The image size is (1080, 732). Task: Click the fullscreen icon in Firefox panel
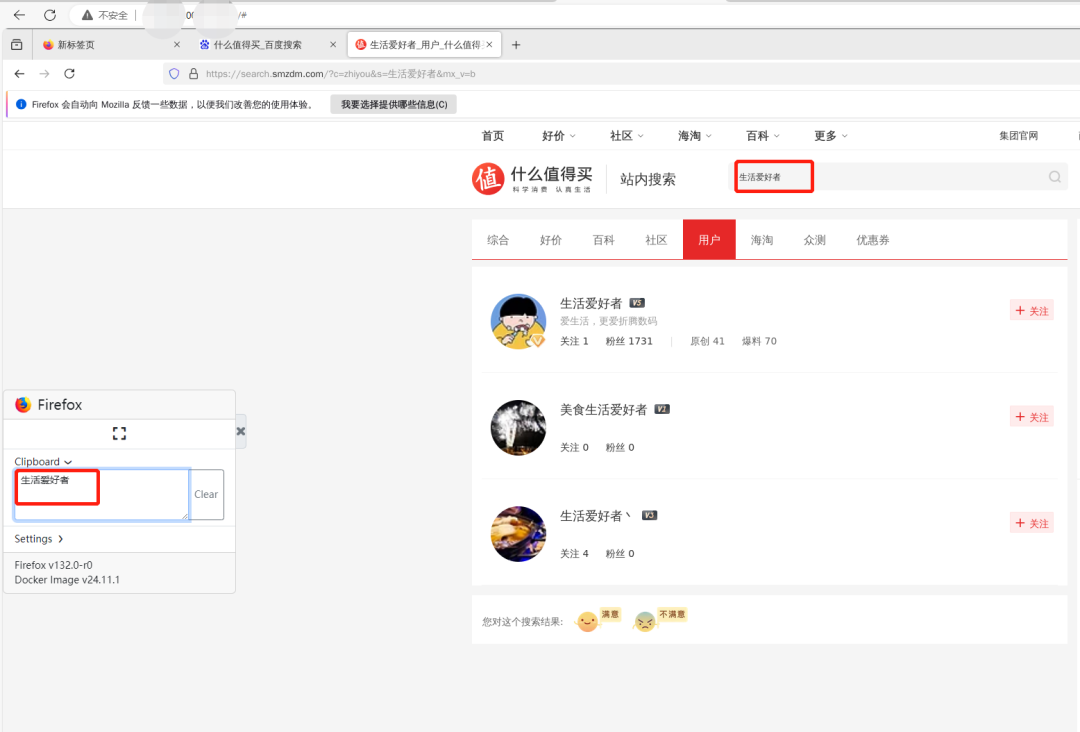[x=119, y=433]
